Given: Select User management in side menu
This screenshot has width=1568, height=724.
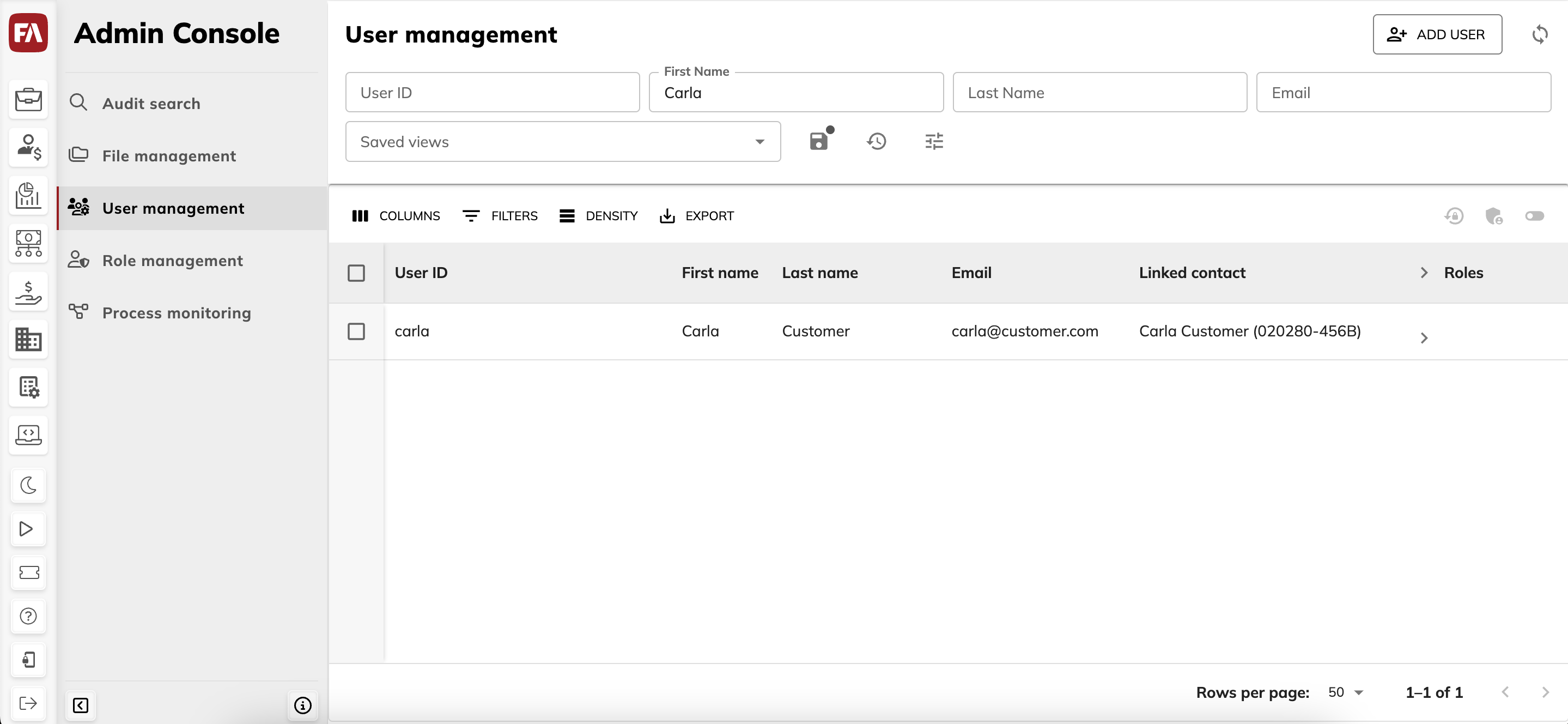Looking at the screenshot, I should (192, 208).
